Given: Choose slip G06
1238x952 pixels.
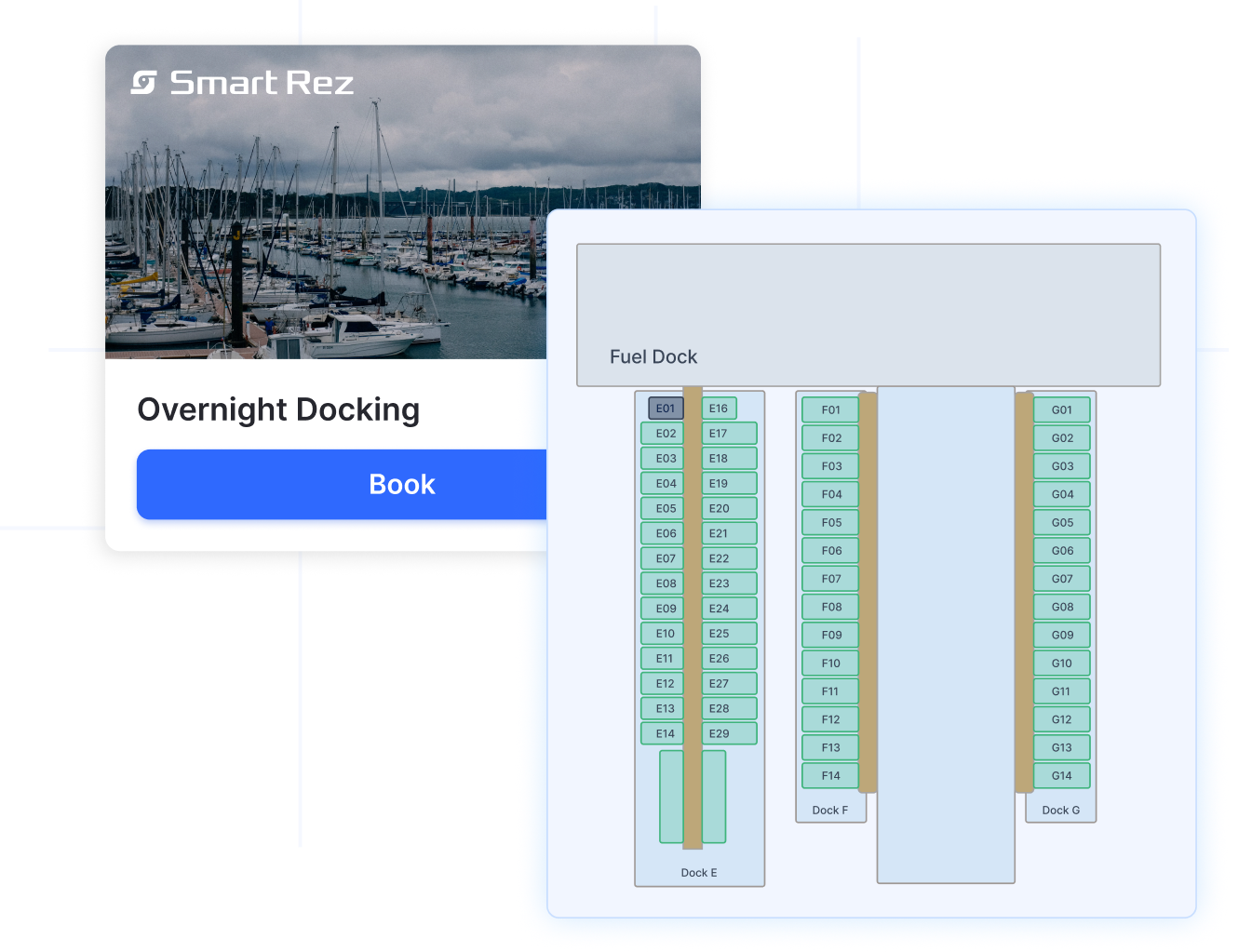Looking at the screenshot, I should click(x=1062, y=551).
